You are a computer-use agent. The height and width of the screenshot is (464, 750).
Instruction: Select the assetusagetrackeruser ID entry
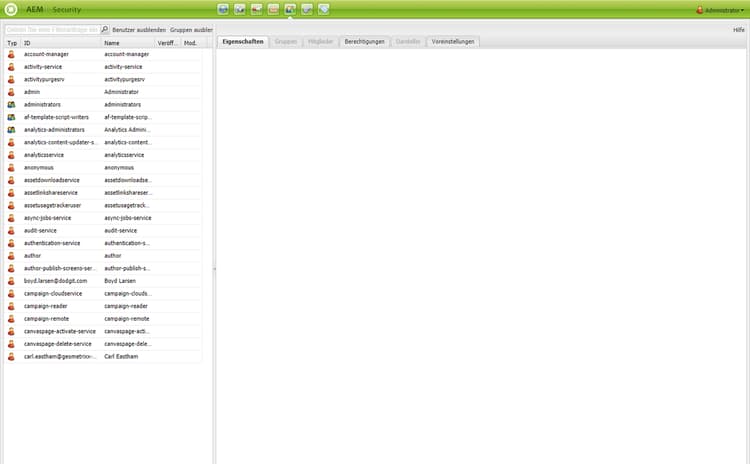(53, 205)
